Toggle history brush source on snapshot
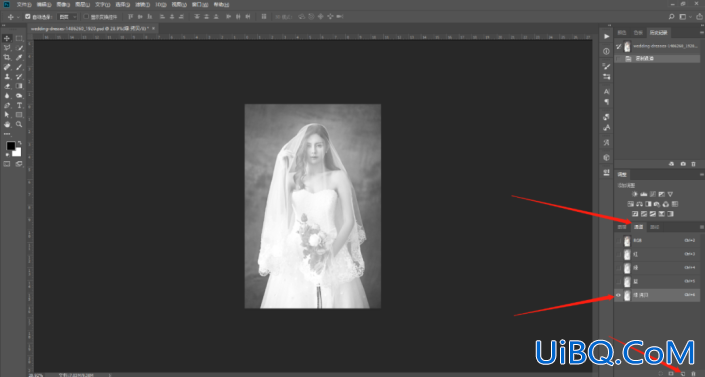 619,46
